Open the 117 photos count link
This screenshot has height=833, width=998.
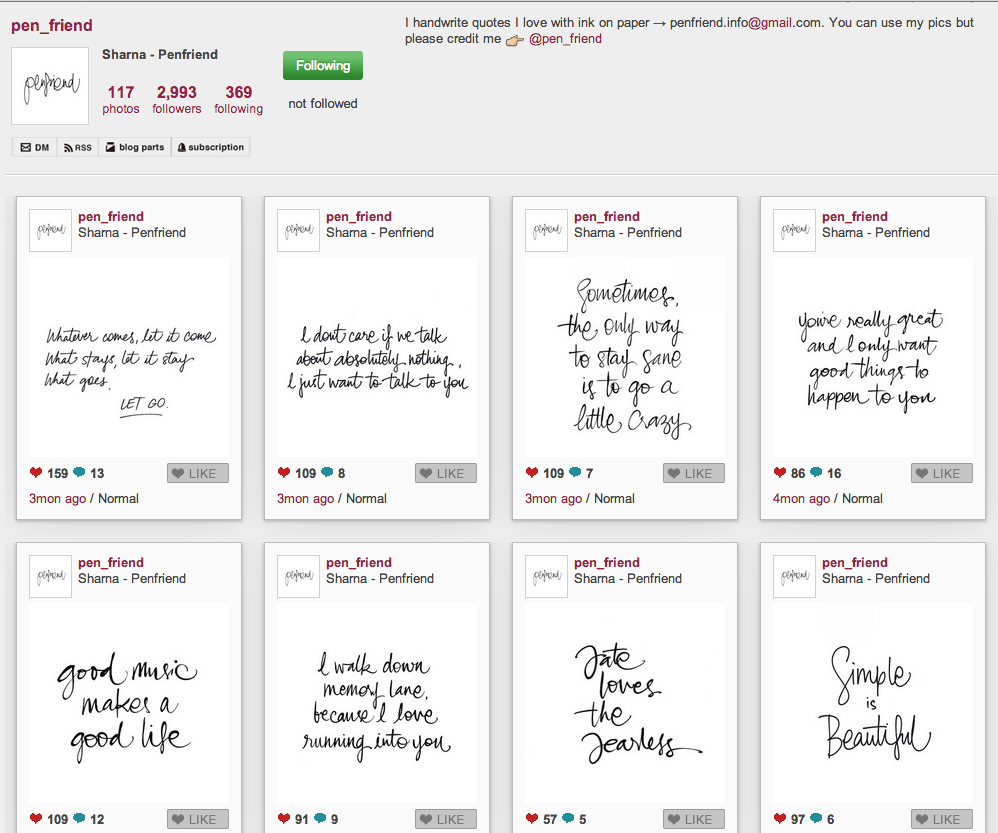[120, 100]
